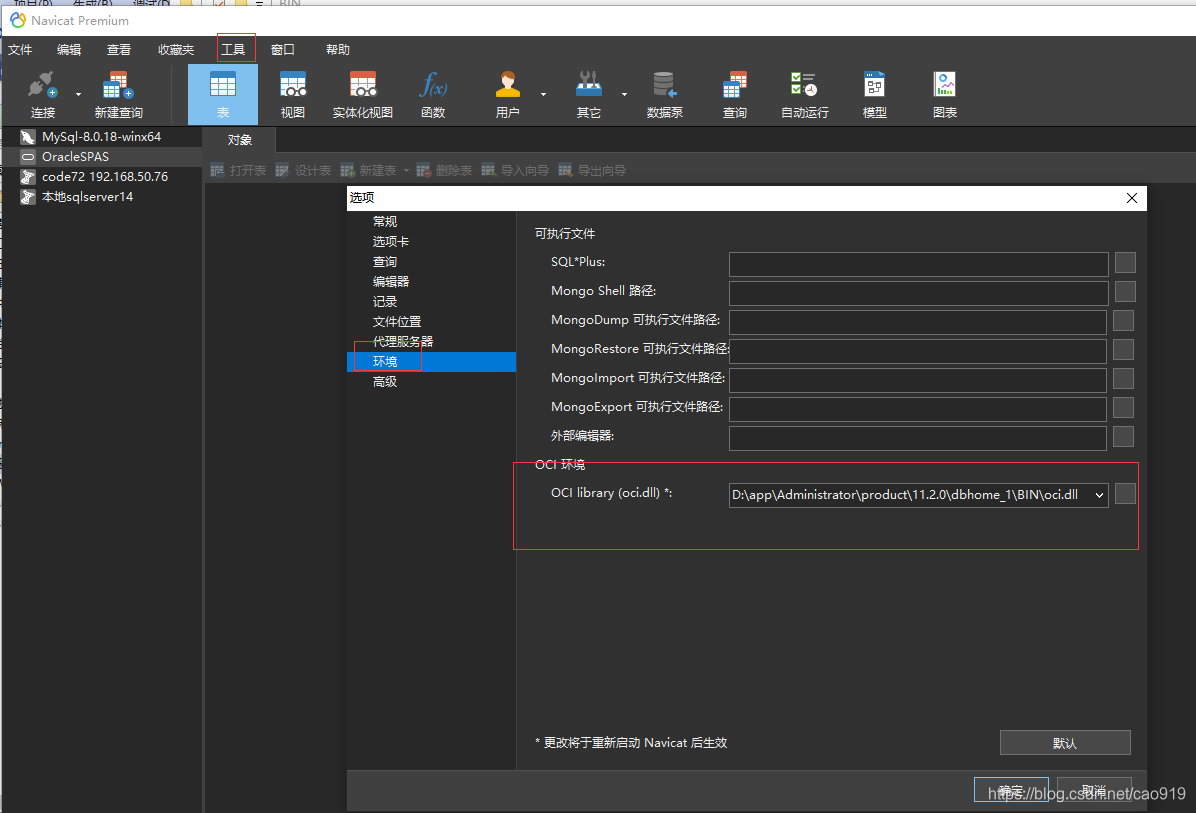This screenshot has width=1196, height=813.
Task: Open the Edit (编辑) menu
Action: pos(69,50)
